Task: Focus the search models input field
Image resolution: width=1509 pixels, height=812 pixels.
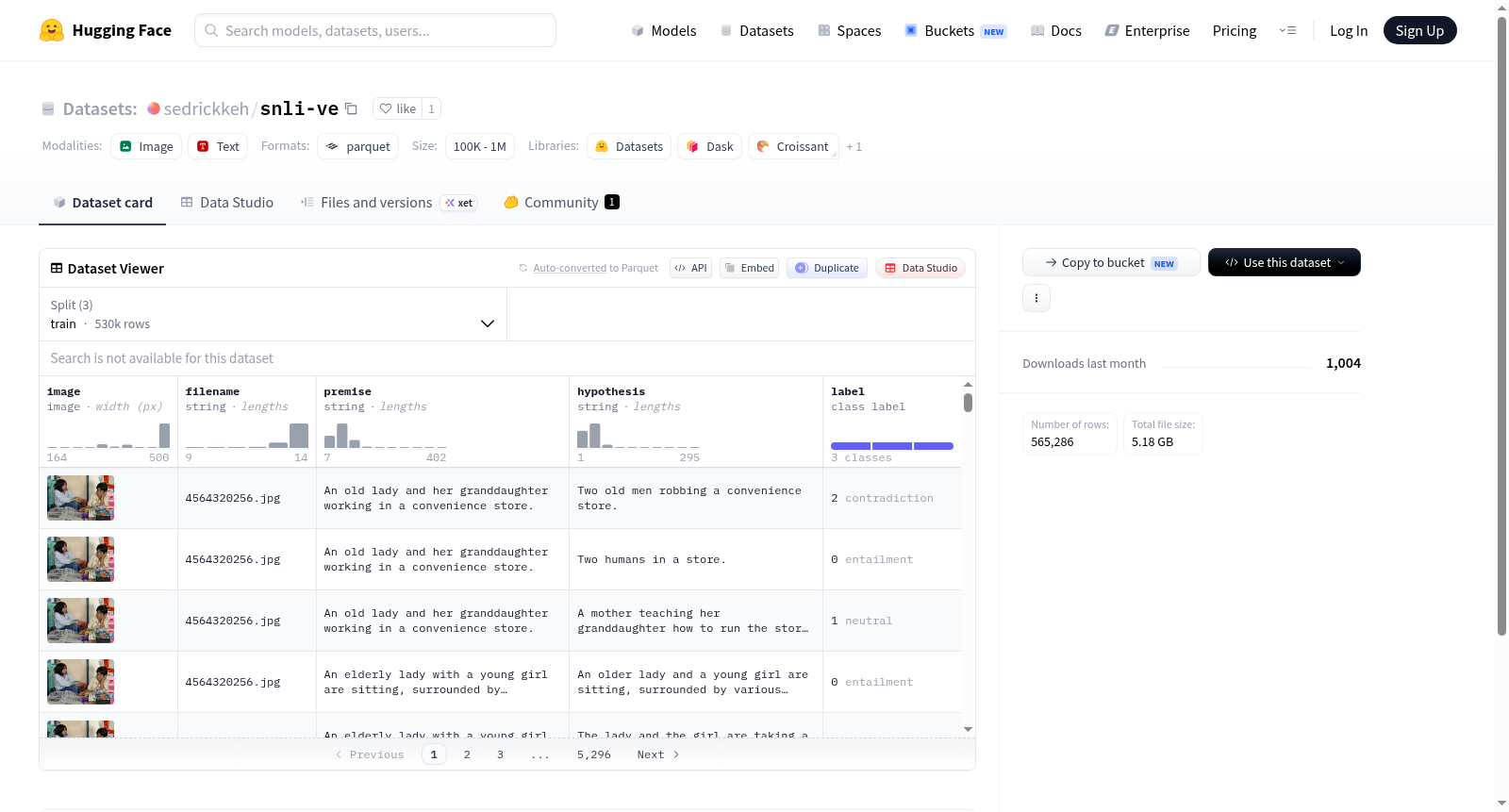Action: (375, 30)
